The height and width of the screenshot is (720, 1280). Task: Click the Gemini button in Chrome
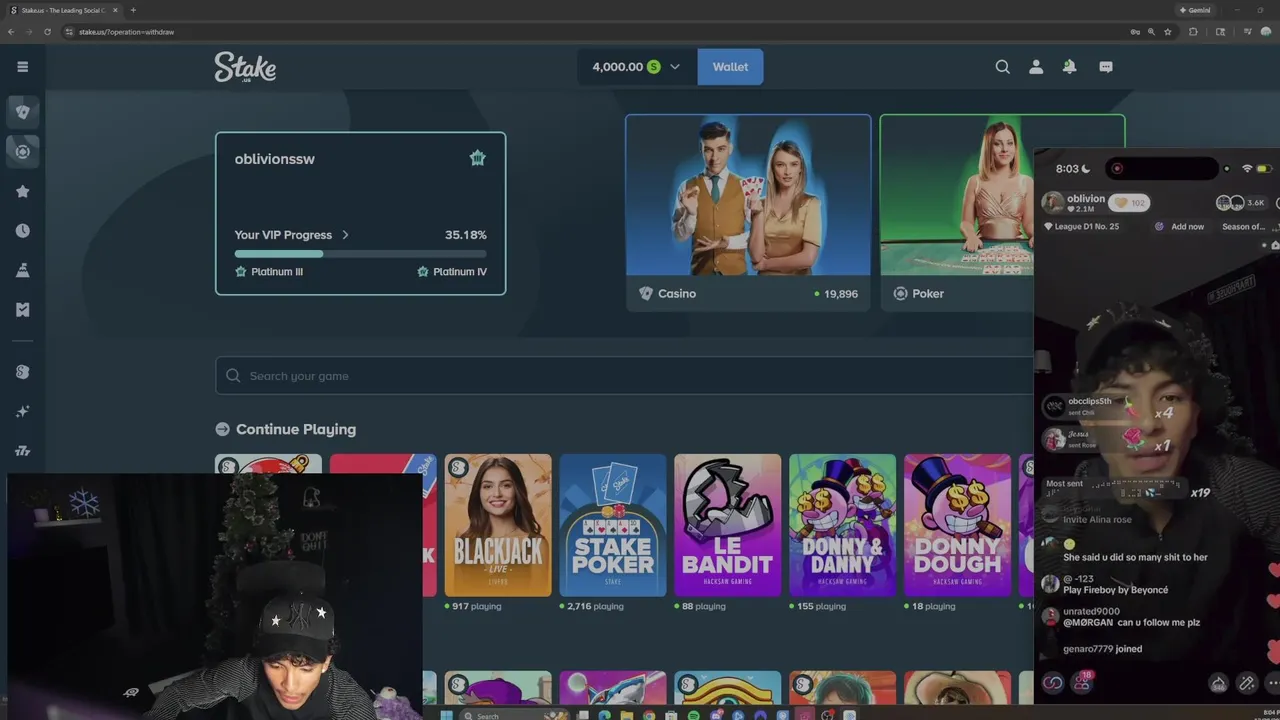(1195, 10)
